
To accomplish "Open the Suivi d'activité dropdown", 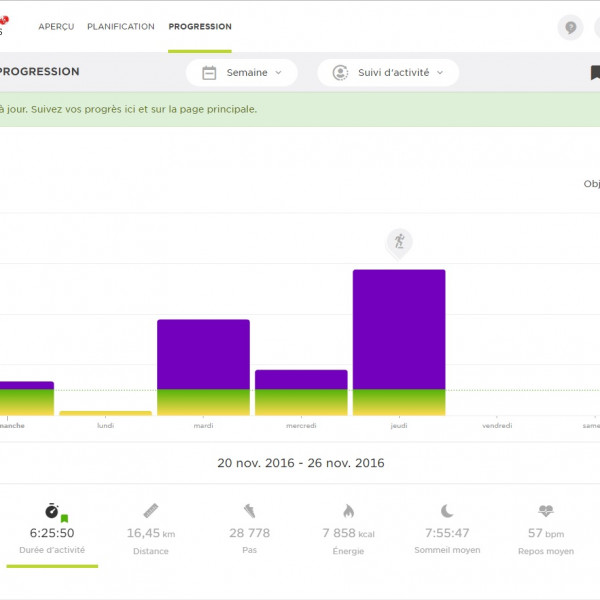I will pos(388,72).
